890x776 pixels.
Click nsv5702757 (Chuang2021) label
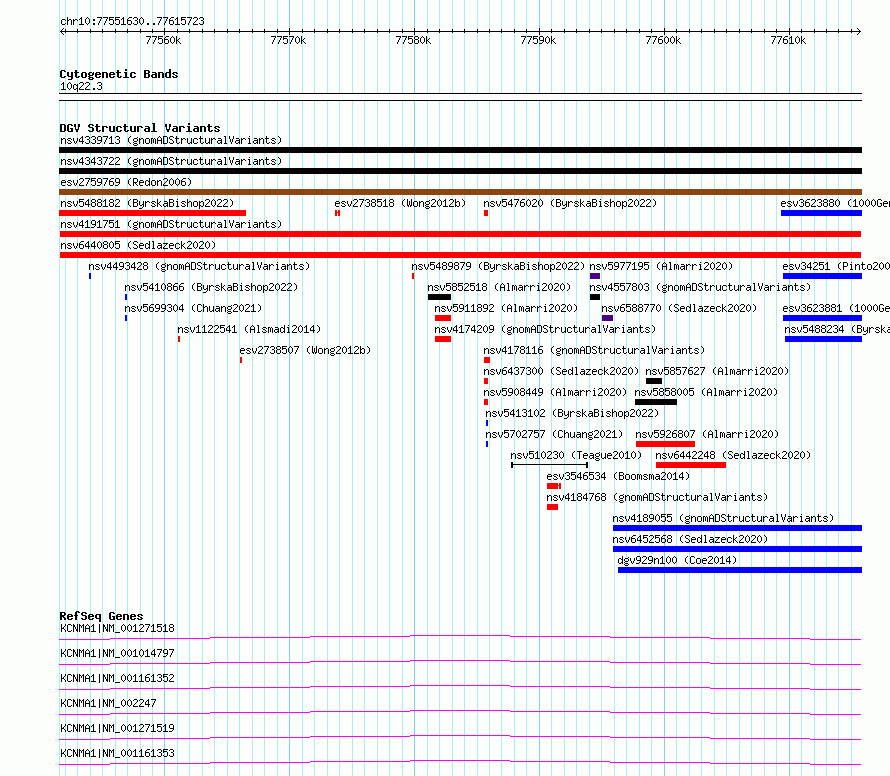pos(554,434)
